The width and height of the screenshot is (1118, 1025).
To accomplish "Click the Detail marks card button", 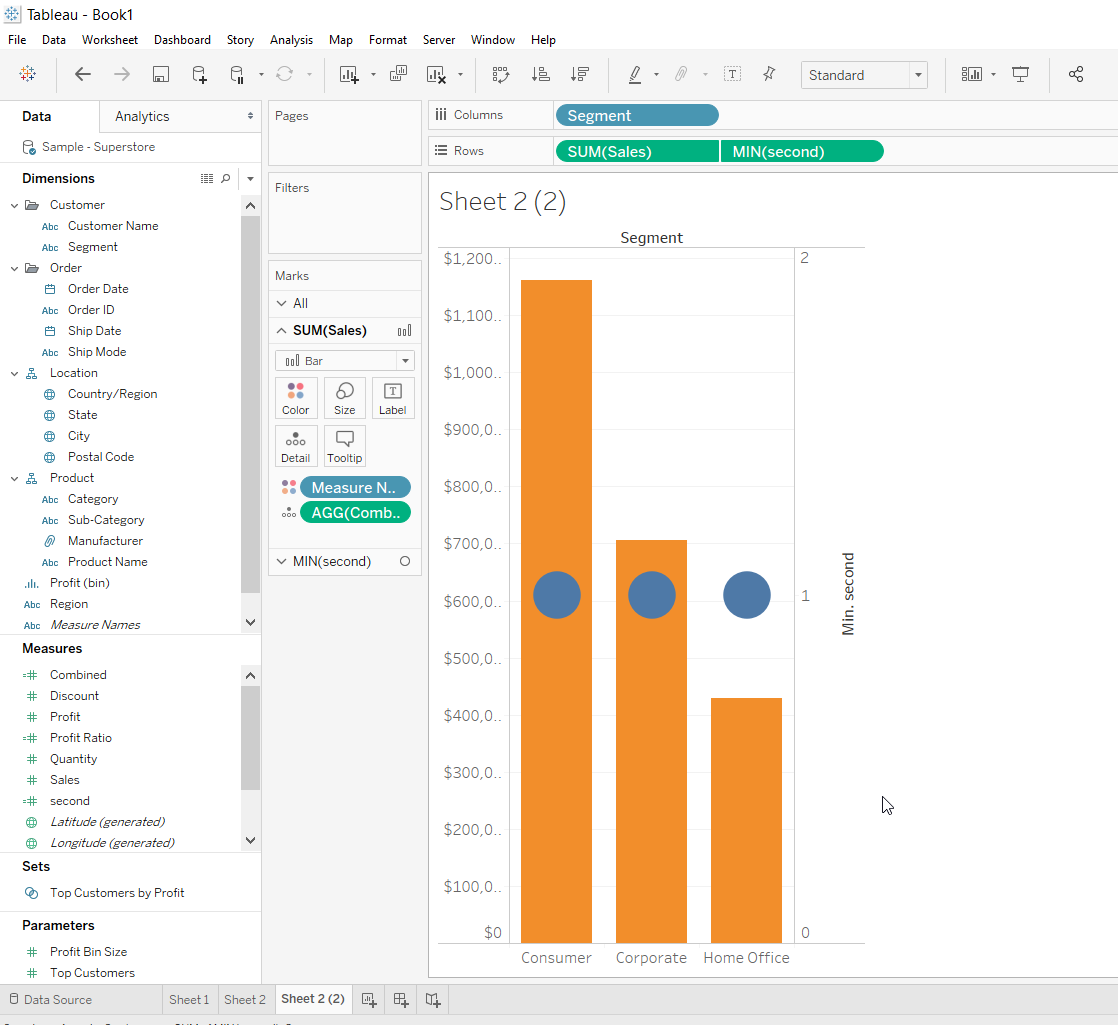I will [296, 446].
